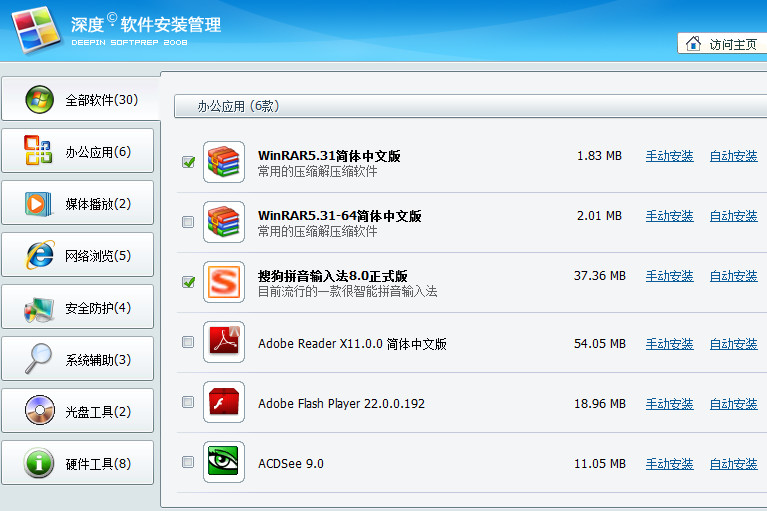Click 自动安装 for WinRAR5.31-64
Viewport: 767px width, 511px height.
733,216
